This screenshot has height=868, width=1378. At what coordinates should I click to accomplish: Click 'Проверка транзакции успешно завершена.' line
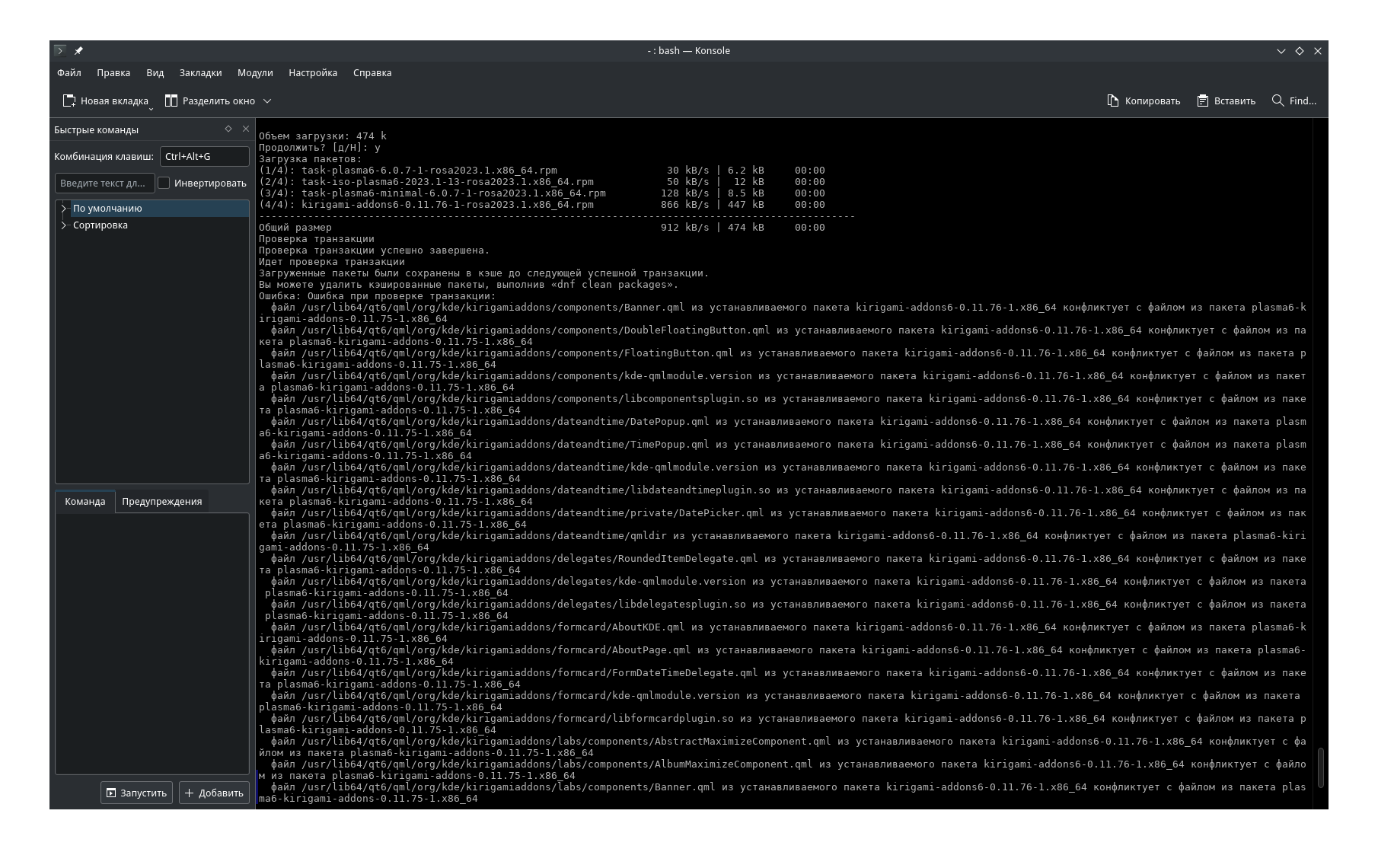pos(375,251)
